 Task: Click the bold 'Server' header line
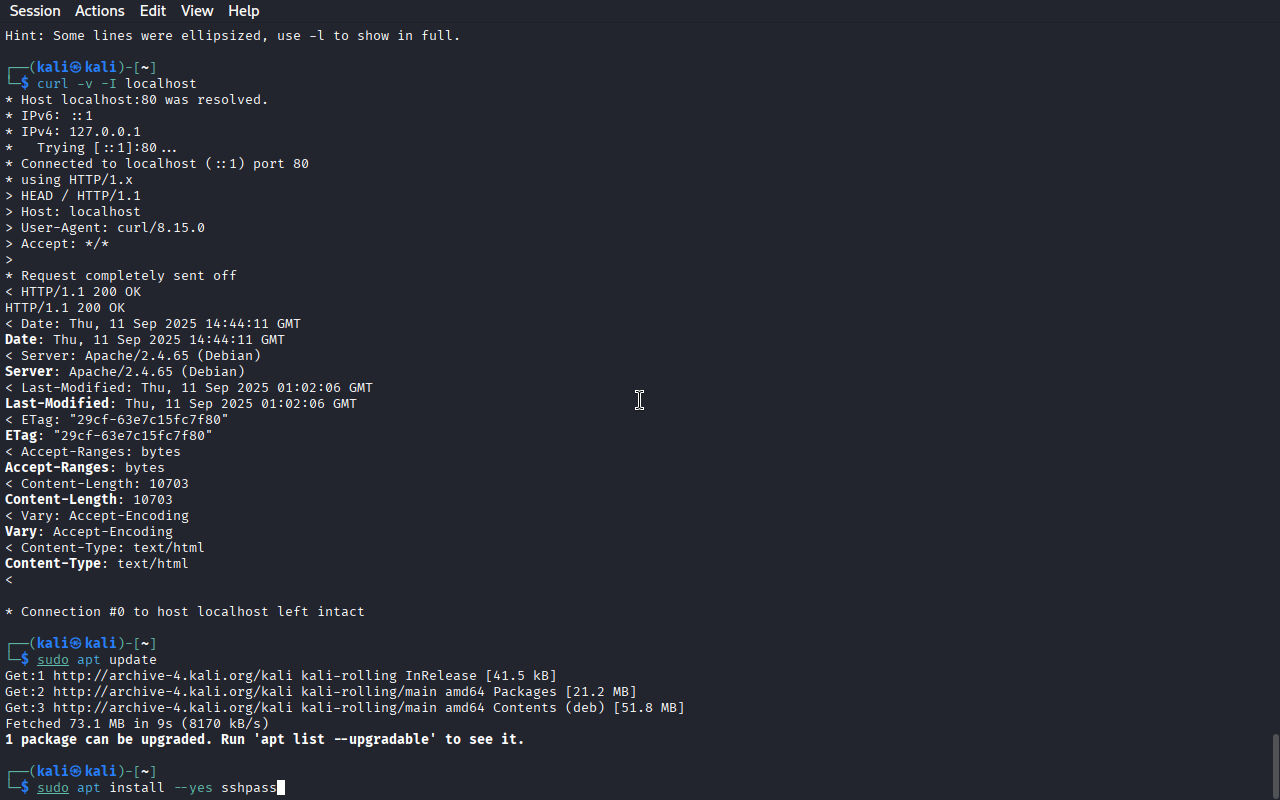click(x=125, y=372)
